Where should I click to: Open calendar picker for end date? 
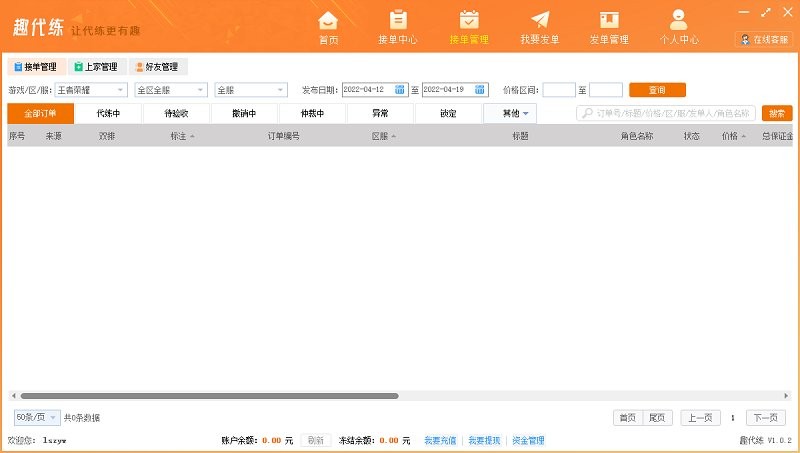[481, 90]
